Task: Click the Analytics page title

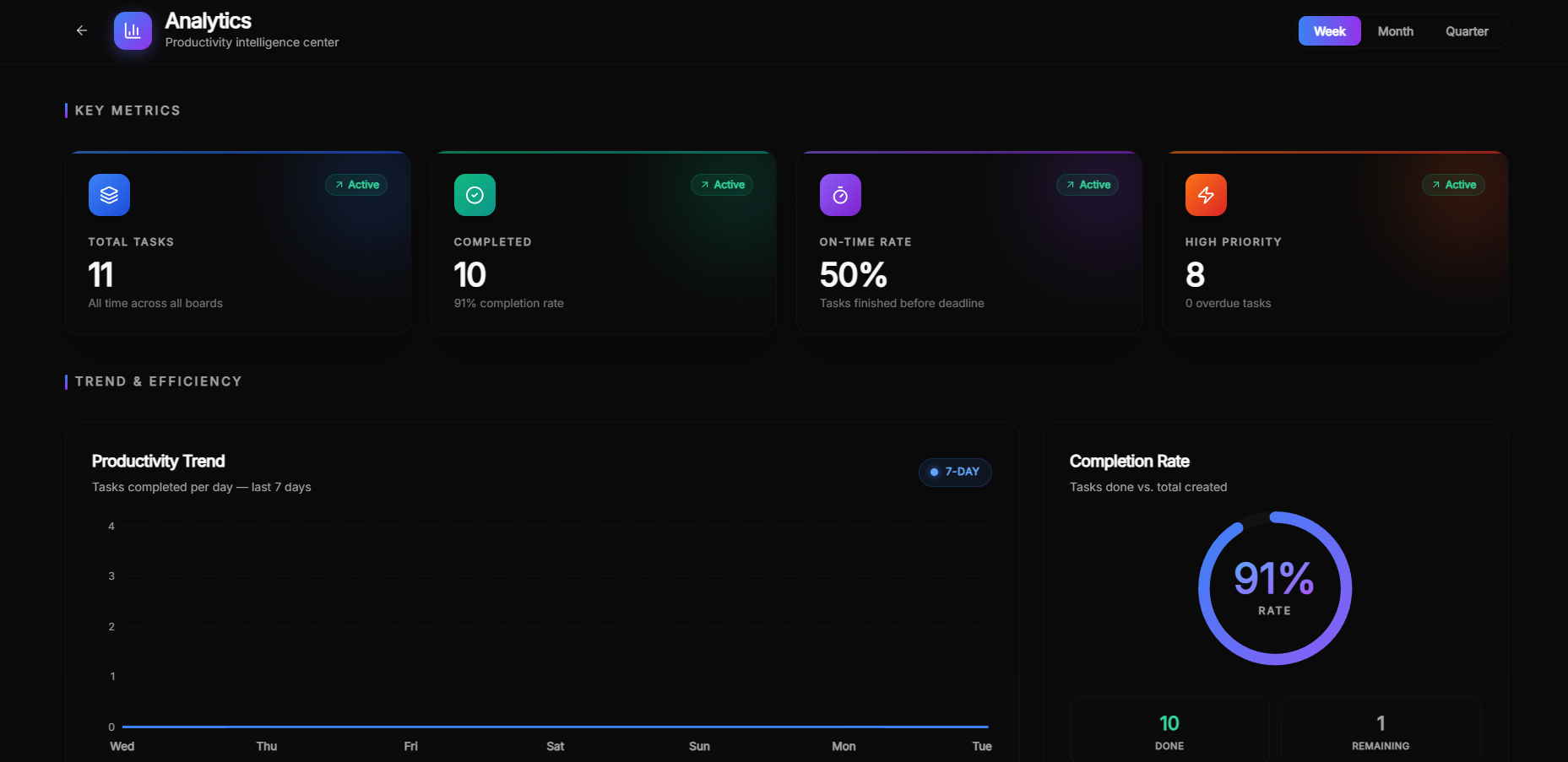Action: pos(208,20)
